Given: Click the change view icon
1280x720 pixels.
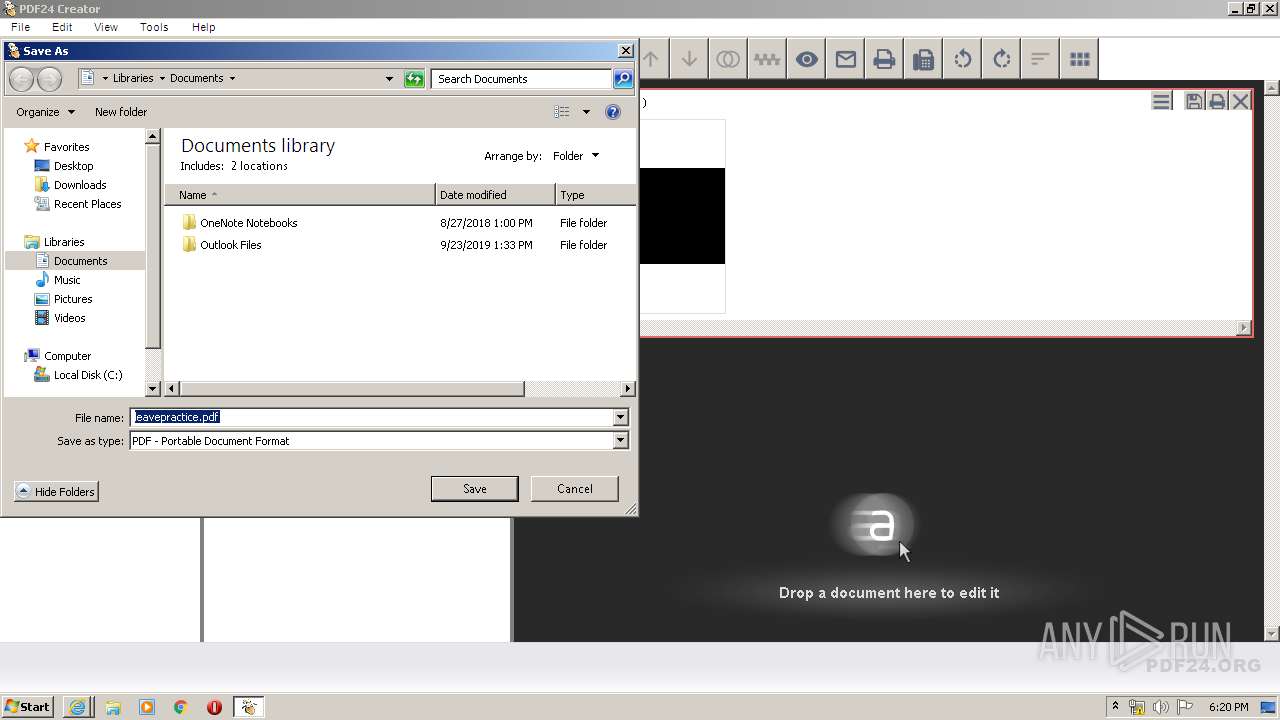Looking at the screenshot, I should coord(562,112).
